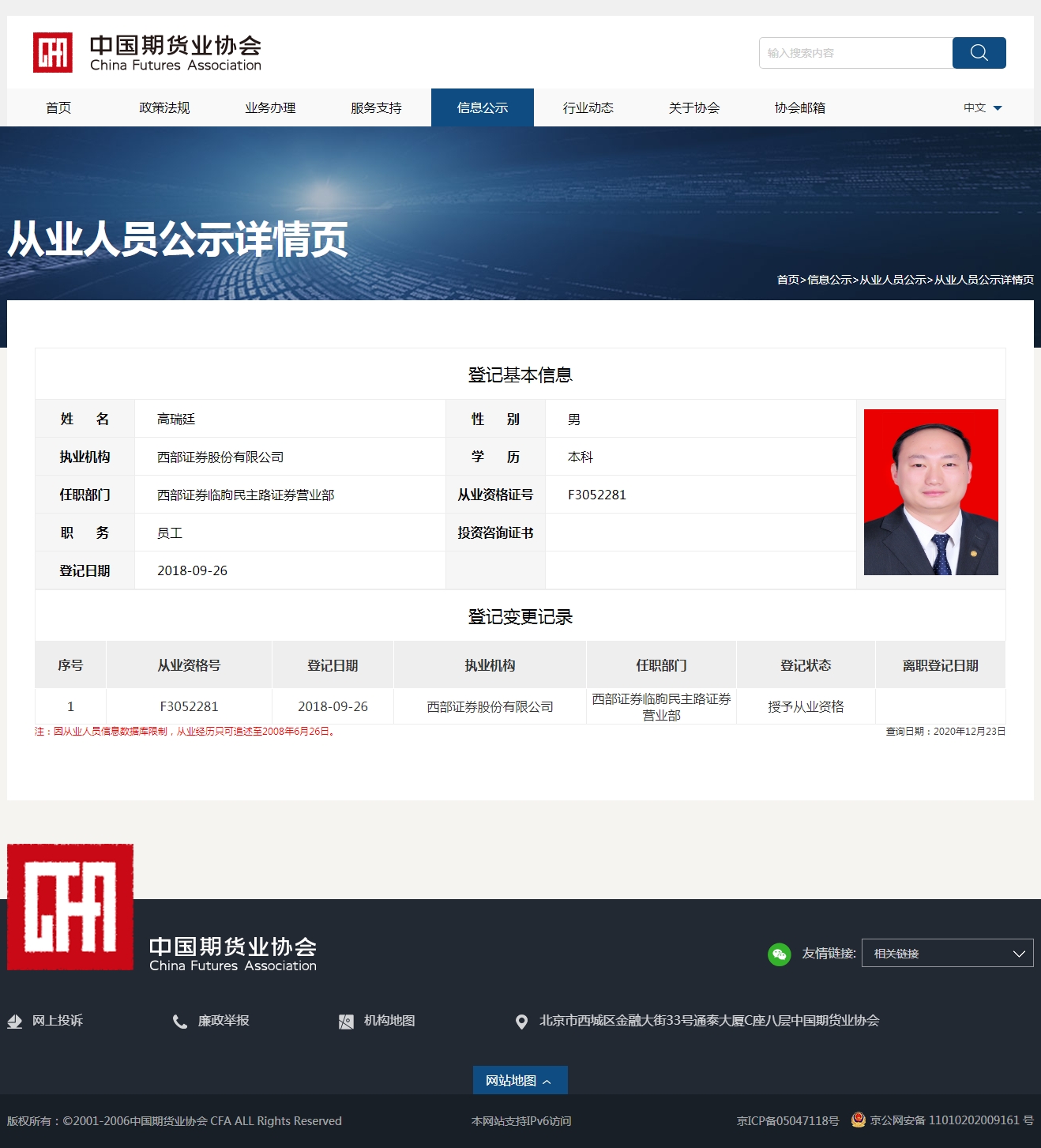Expand the 网站地图 sitemap panel

point(520,1080)
